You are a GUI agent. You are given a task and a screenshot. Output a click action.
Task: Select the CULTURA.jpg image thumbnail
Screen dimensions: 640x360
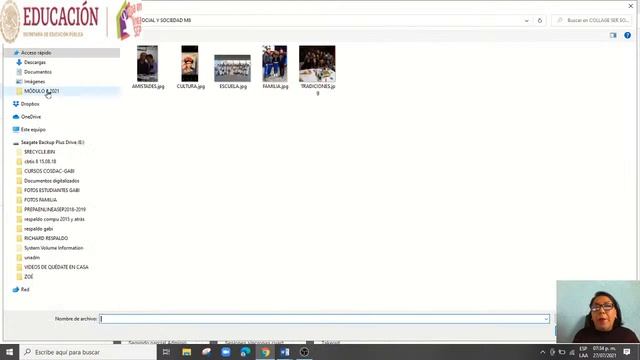point(190,64)
